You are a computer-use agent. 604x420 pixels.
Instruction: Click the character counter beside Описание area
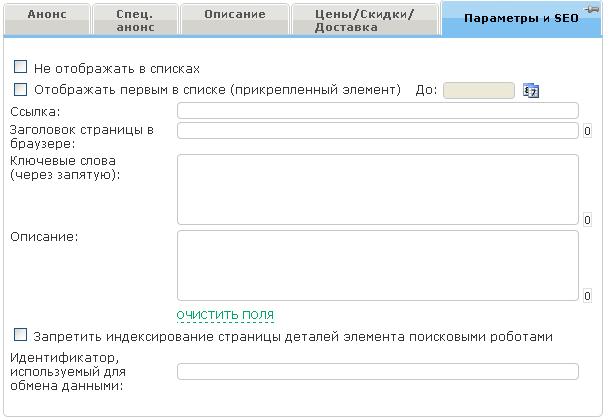point(587,296)
